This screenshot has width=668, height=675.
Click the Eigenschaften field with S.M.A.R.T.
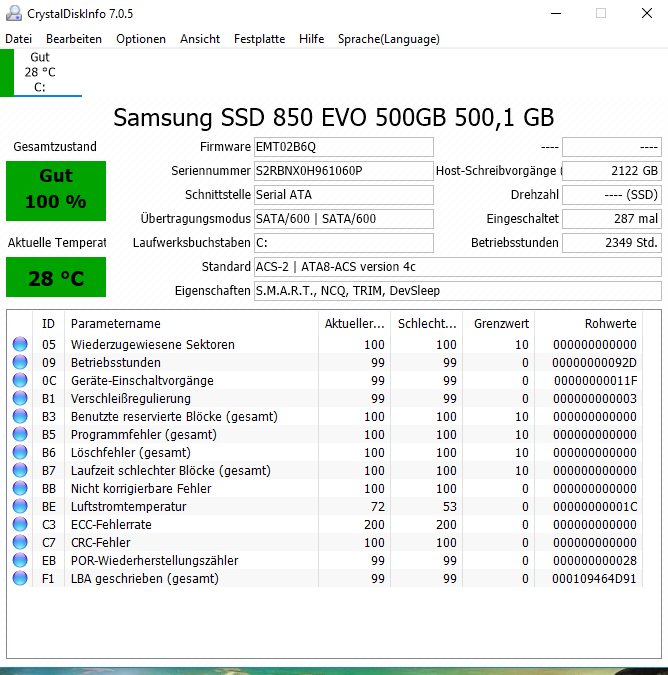click(x=458, y=291)
